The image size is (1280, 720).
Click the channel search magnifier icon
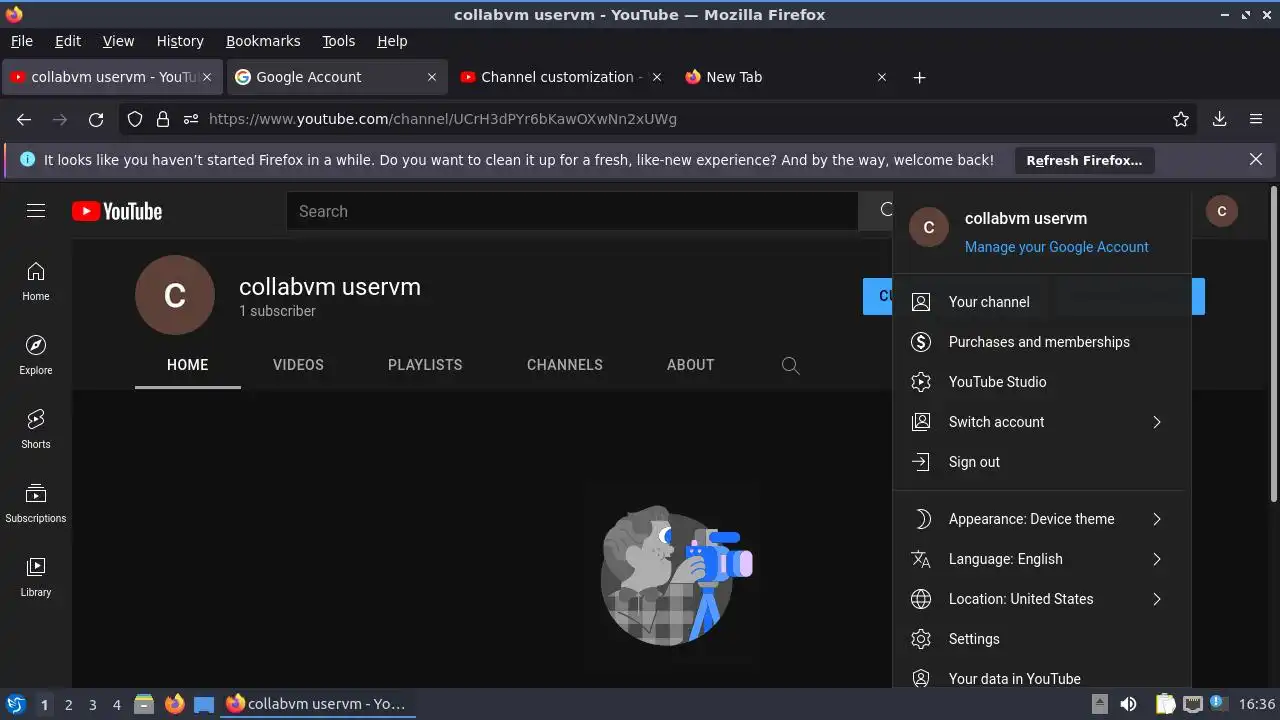(x=790, y=365)
